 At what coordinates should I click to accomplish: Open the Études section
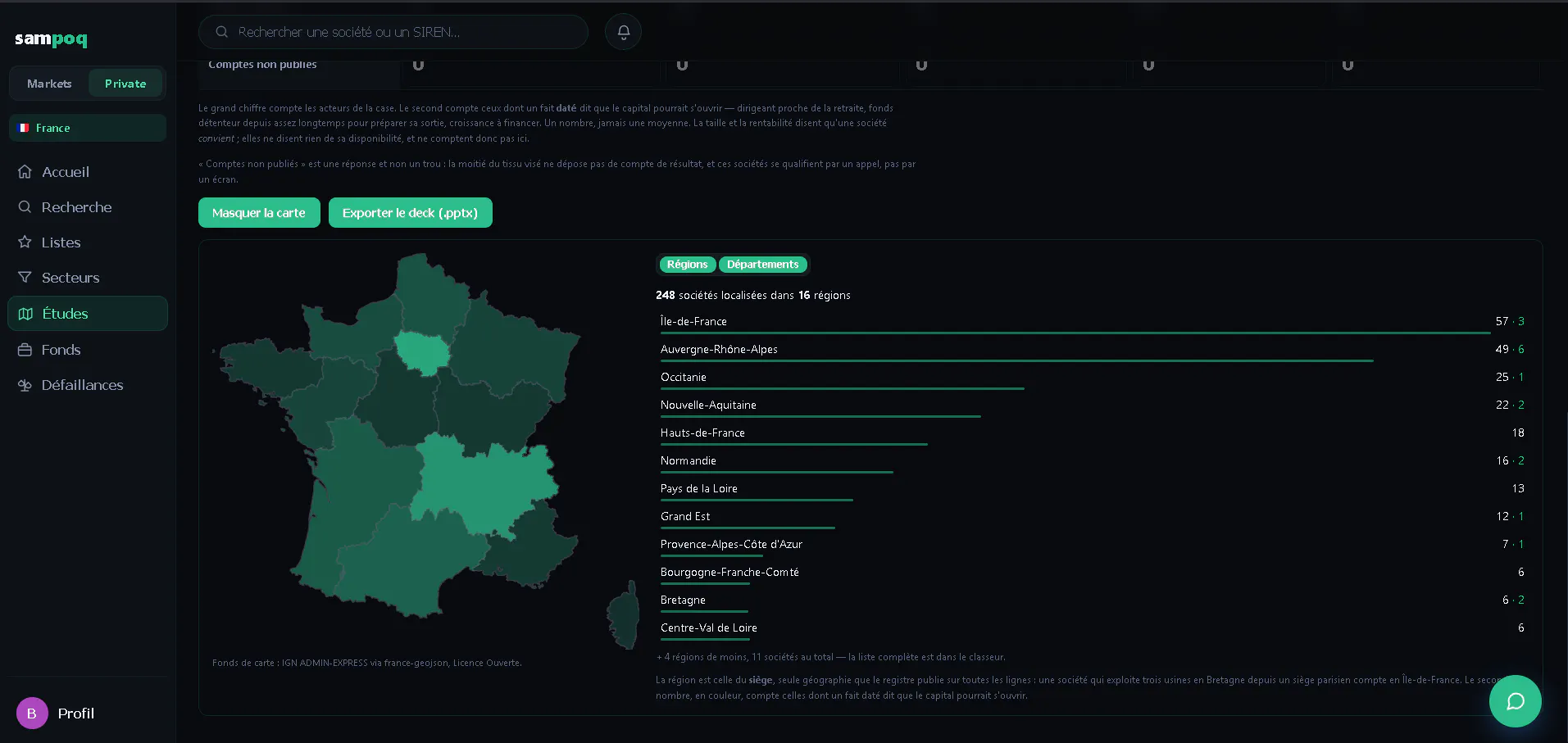click(88, 314)
